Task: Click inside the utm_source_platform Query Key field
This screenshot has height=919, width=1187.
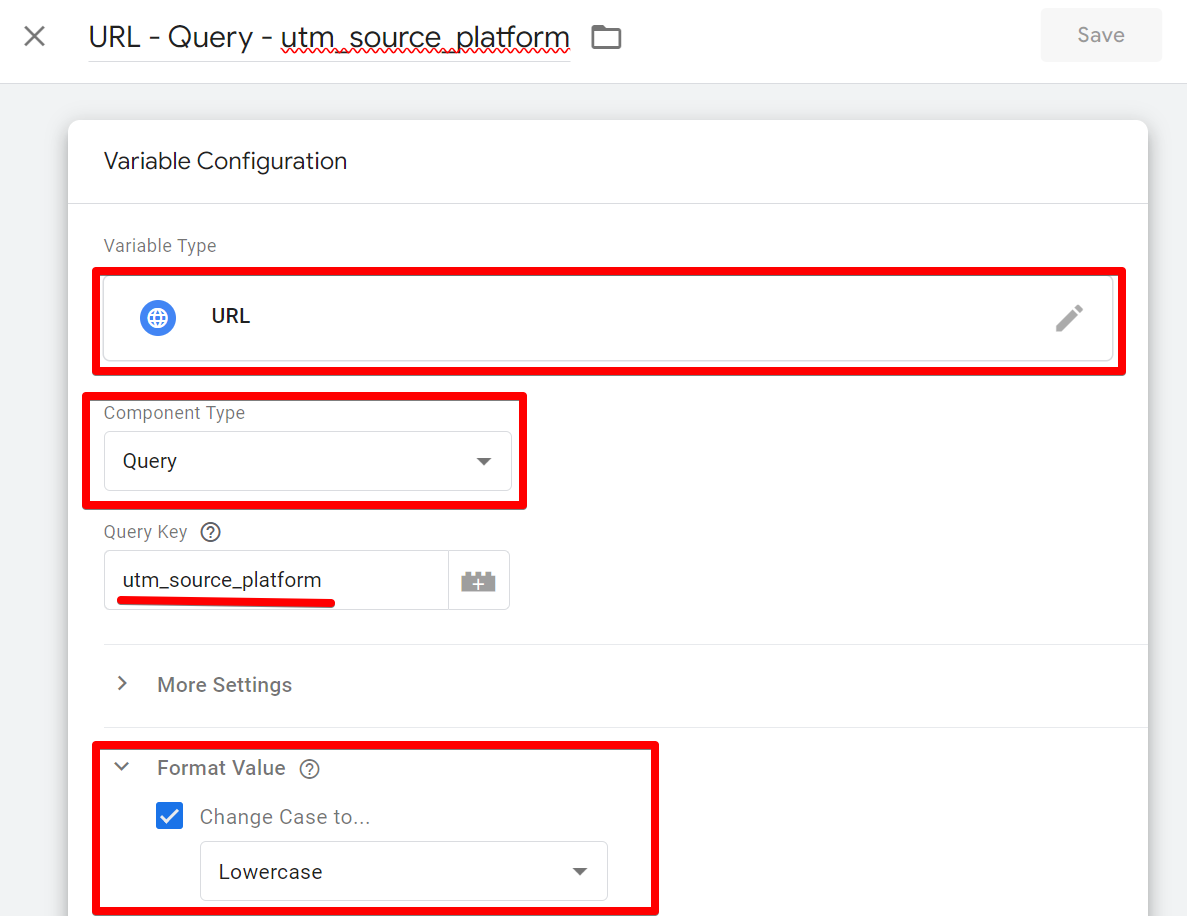Action: pos(270,580)
